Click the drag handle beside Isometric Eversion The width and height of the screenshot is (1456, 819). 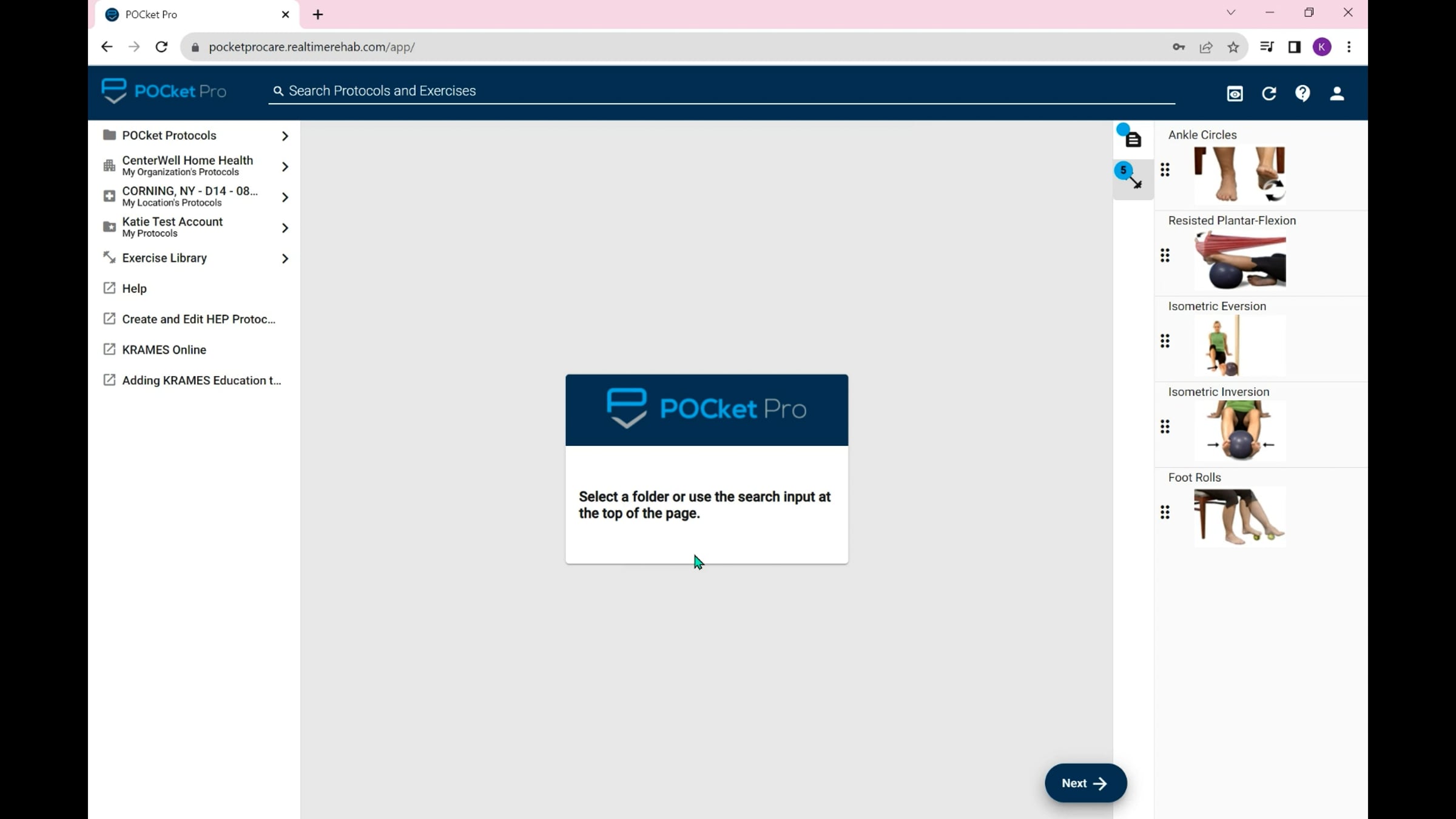click(1165, 341)
